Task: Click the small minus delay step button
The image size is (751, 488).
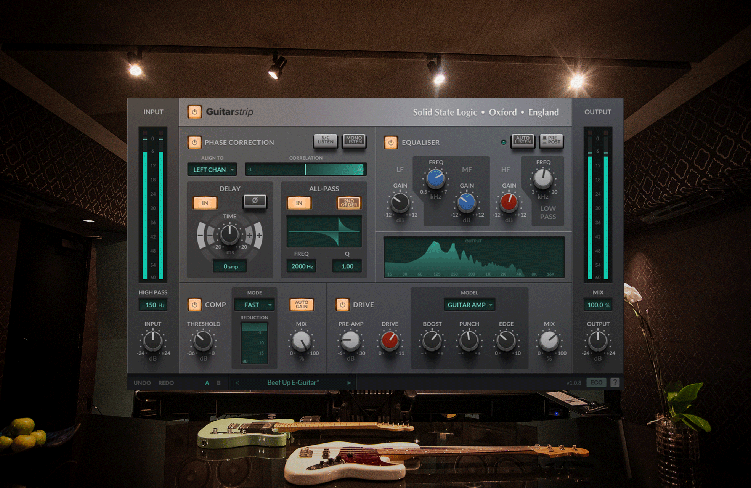Action: 210,235
